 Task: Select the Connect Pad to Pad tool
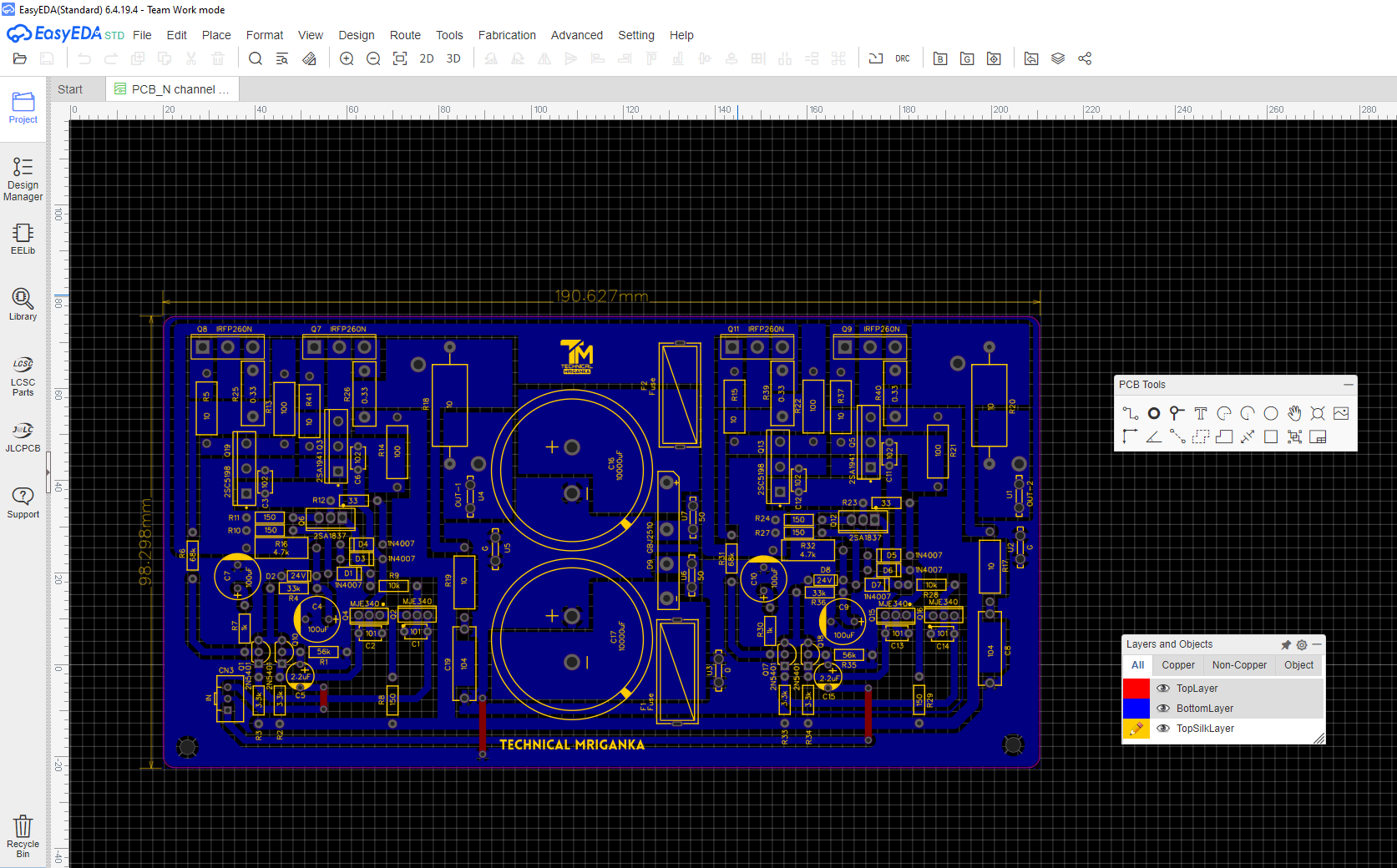pyautogui.click(x=1177, y=437)
